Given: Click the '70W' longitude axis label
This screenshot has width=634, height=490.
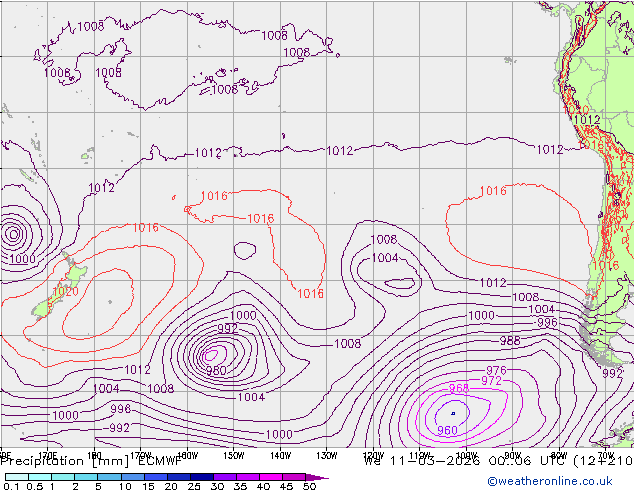Looking at the screenshot, I should coord(606,456).
